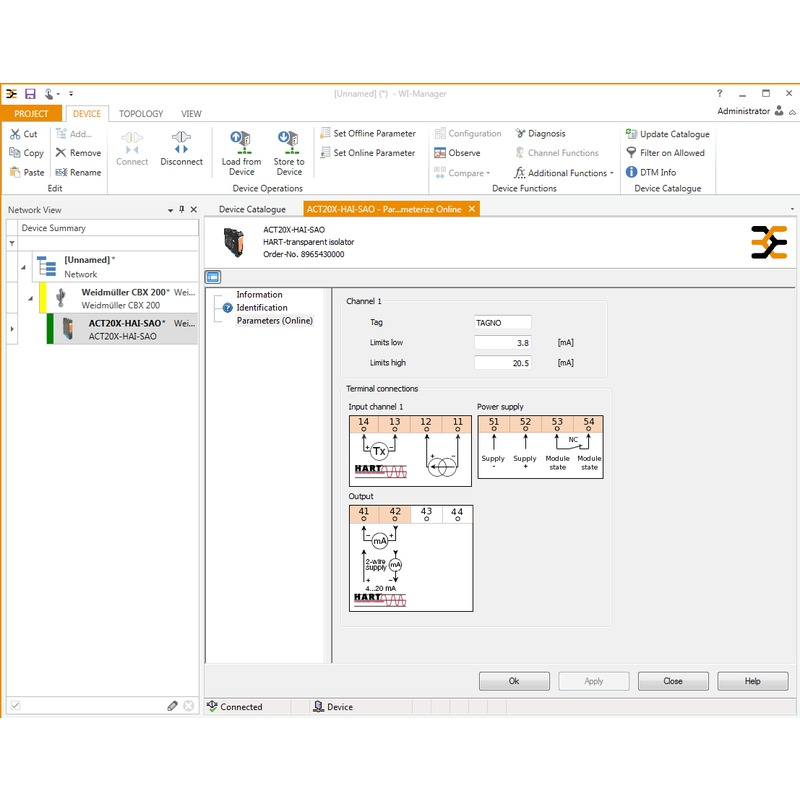Open the Network View panel options arrow
This screenshot has width=800, height=800.
pos(170,210)
